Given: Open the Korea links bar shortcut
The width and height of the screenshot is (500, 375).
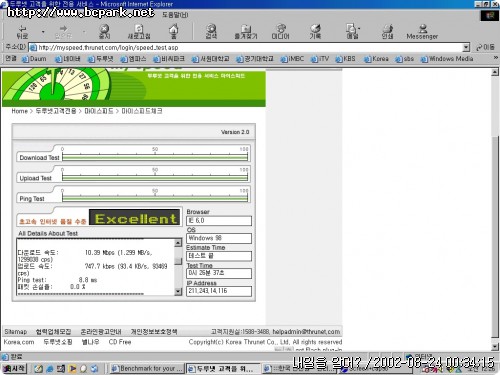Looking at the screenshot, I should (x=376, y=59).
